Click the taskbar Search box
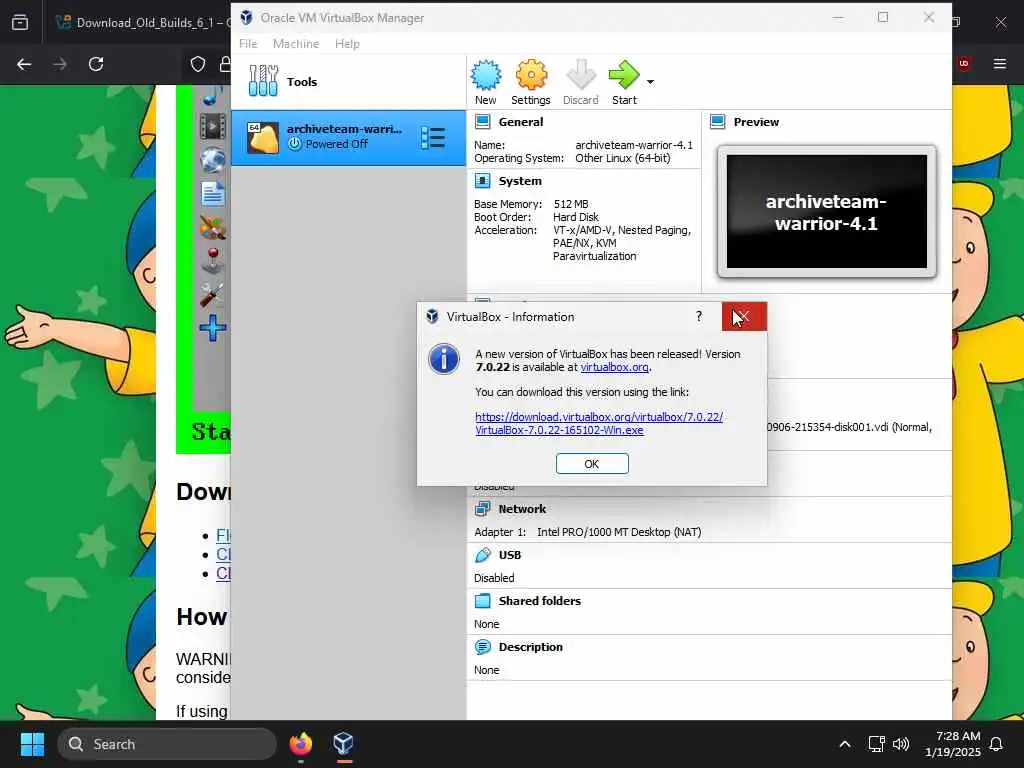The image size is (1024, 768). [167, 744]
